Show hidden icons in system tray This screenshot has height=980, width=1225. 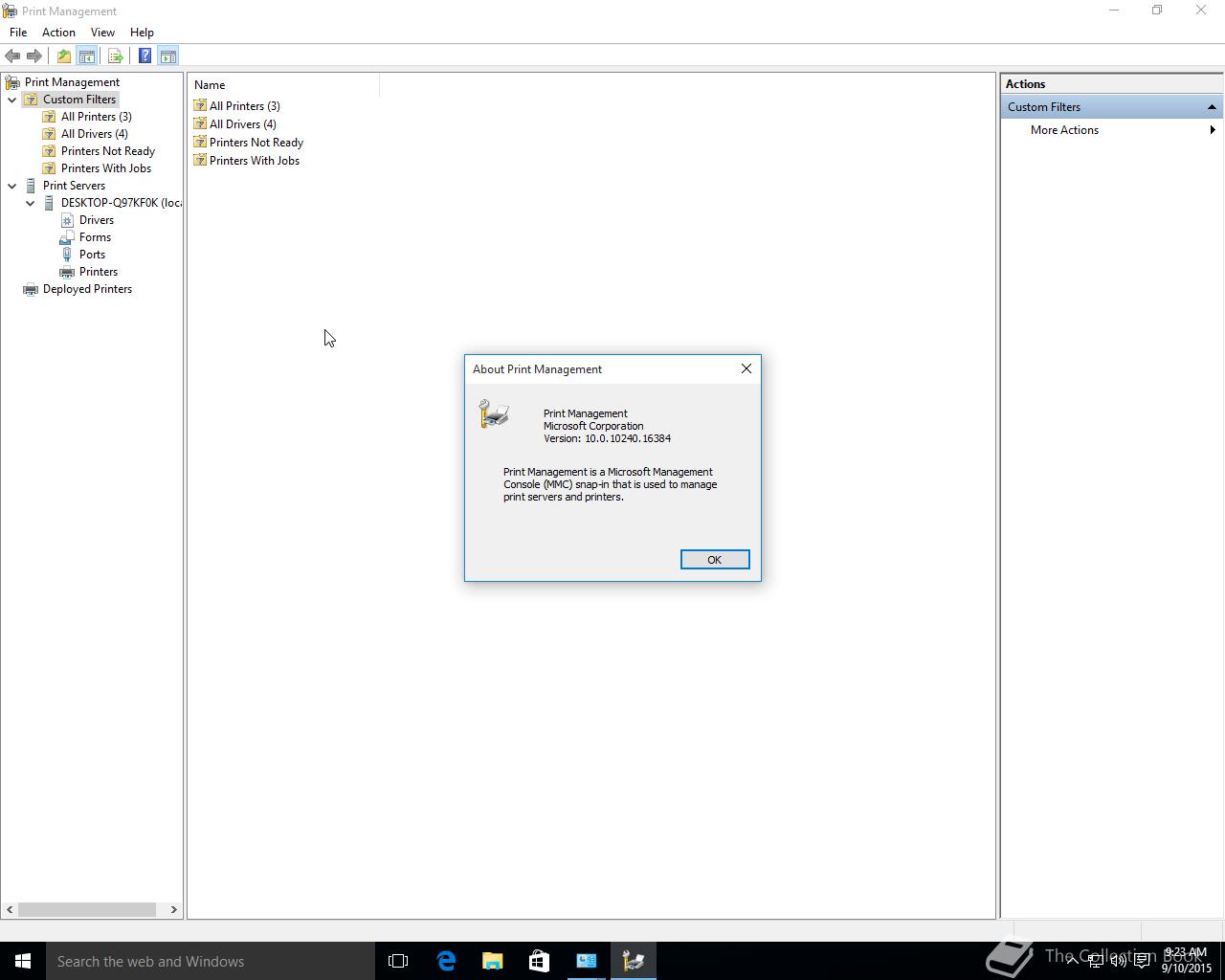click(x=1072, y=961)
